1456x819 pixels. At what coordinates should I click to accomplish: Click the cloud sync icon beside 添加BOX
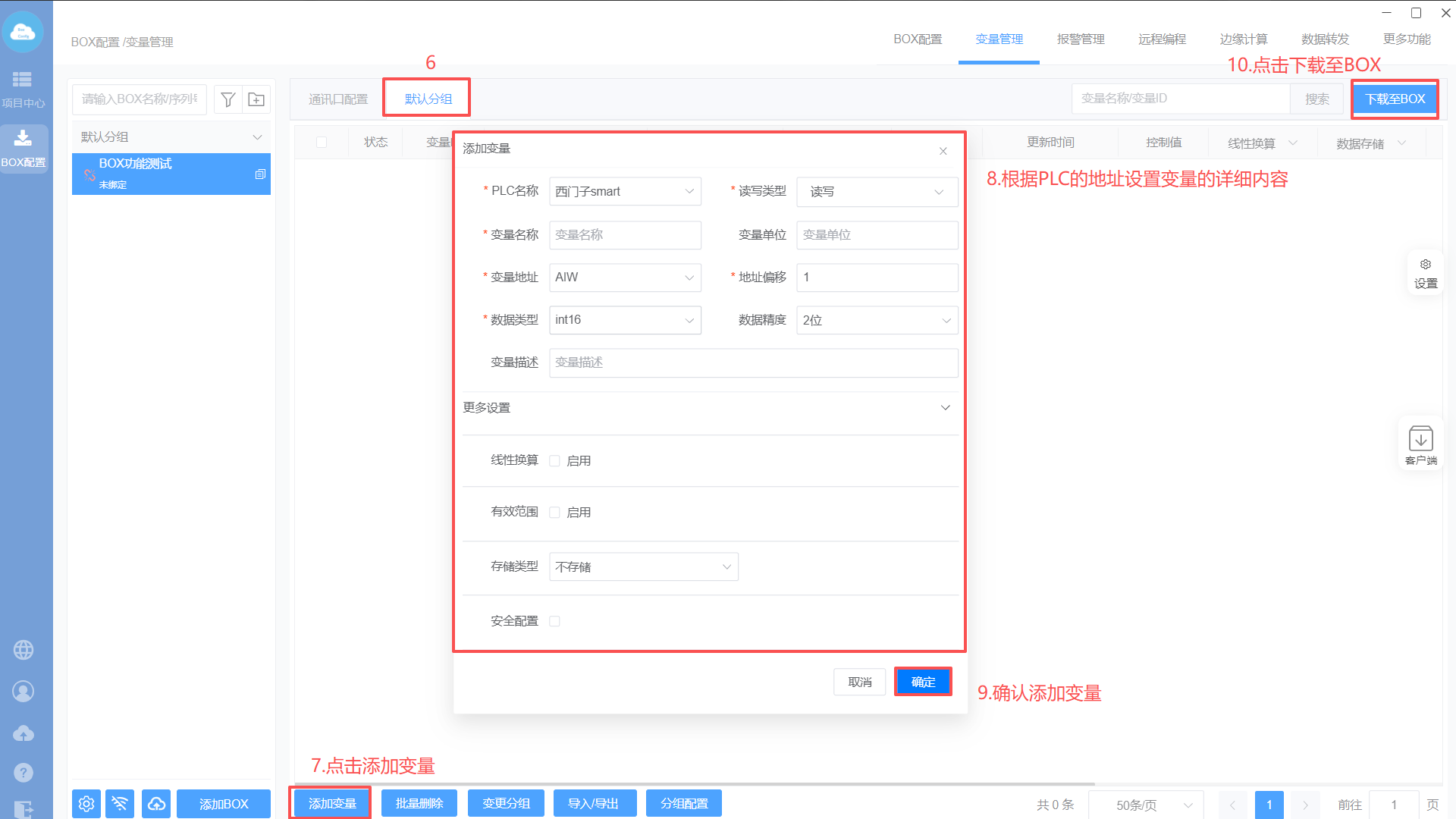(x=156, y=804)
